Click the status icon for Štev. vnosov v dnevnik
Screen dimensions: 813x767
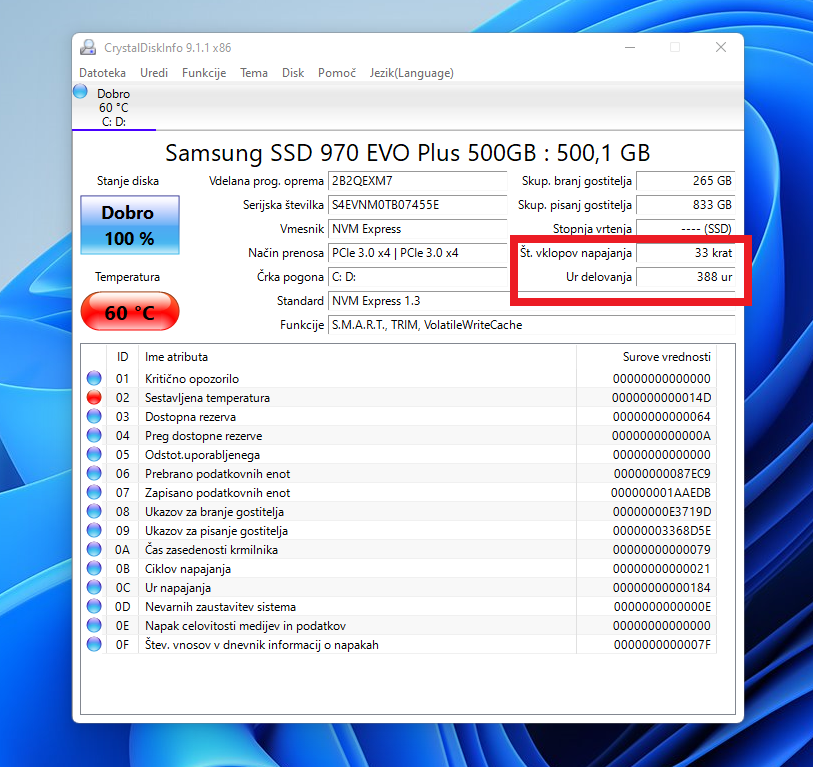click(94, 645)
